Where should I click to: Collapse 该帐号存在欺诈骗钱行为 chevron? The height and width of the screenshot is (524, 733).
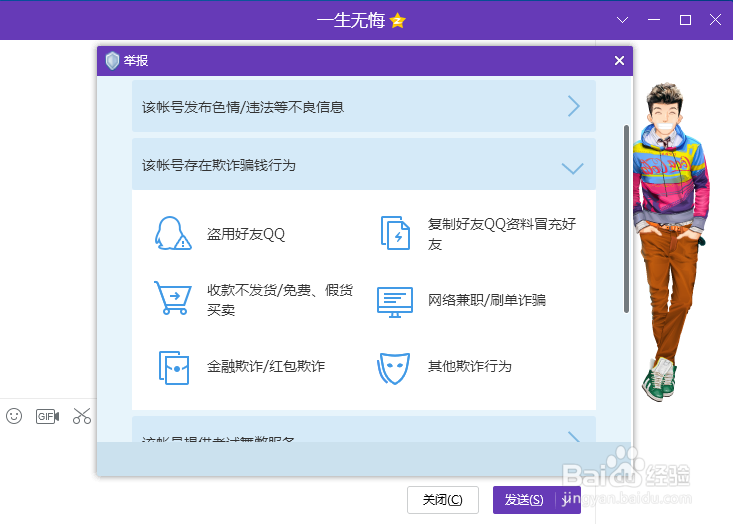[573, 168]
